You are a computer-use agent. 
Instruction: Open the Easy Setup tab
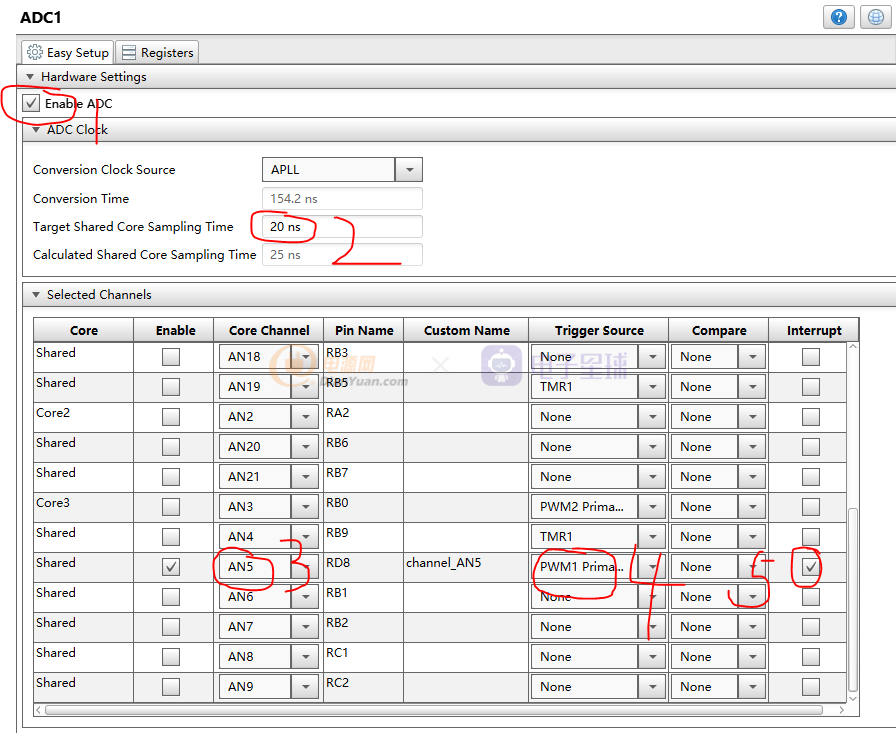click(x=68, y=52)
